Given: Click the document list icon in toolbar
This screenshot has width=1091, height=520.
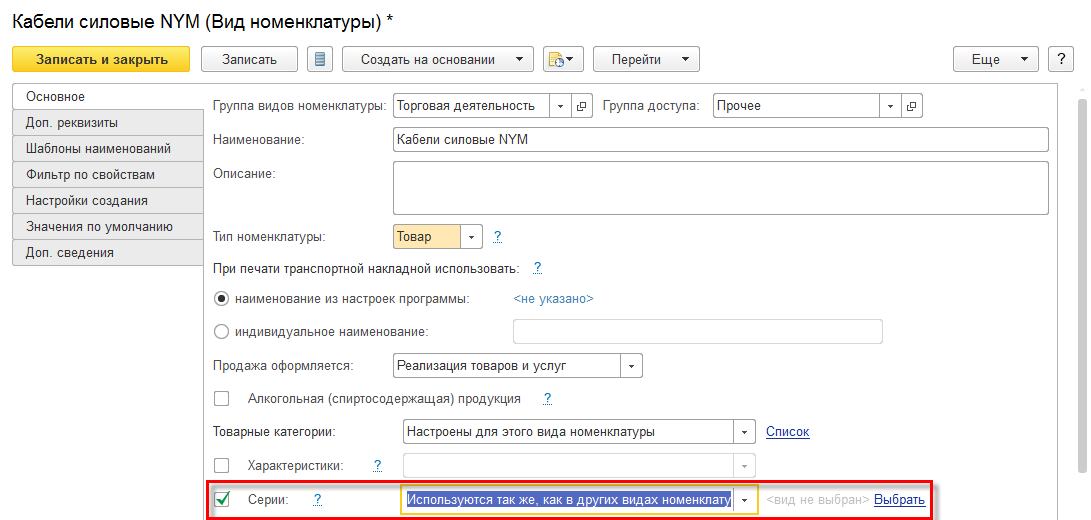Looking at the screenshot, I should click(x=320, y=59).
